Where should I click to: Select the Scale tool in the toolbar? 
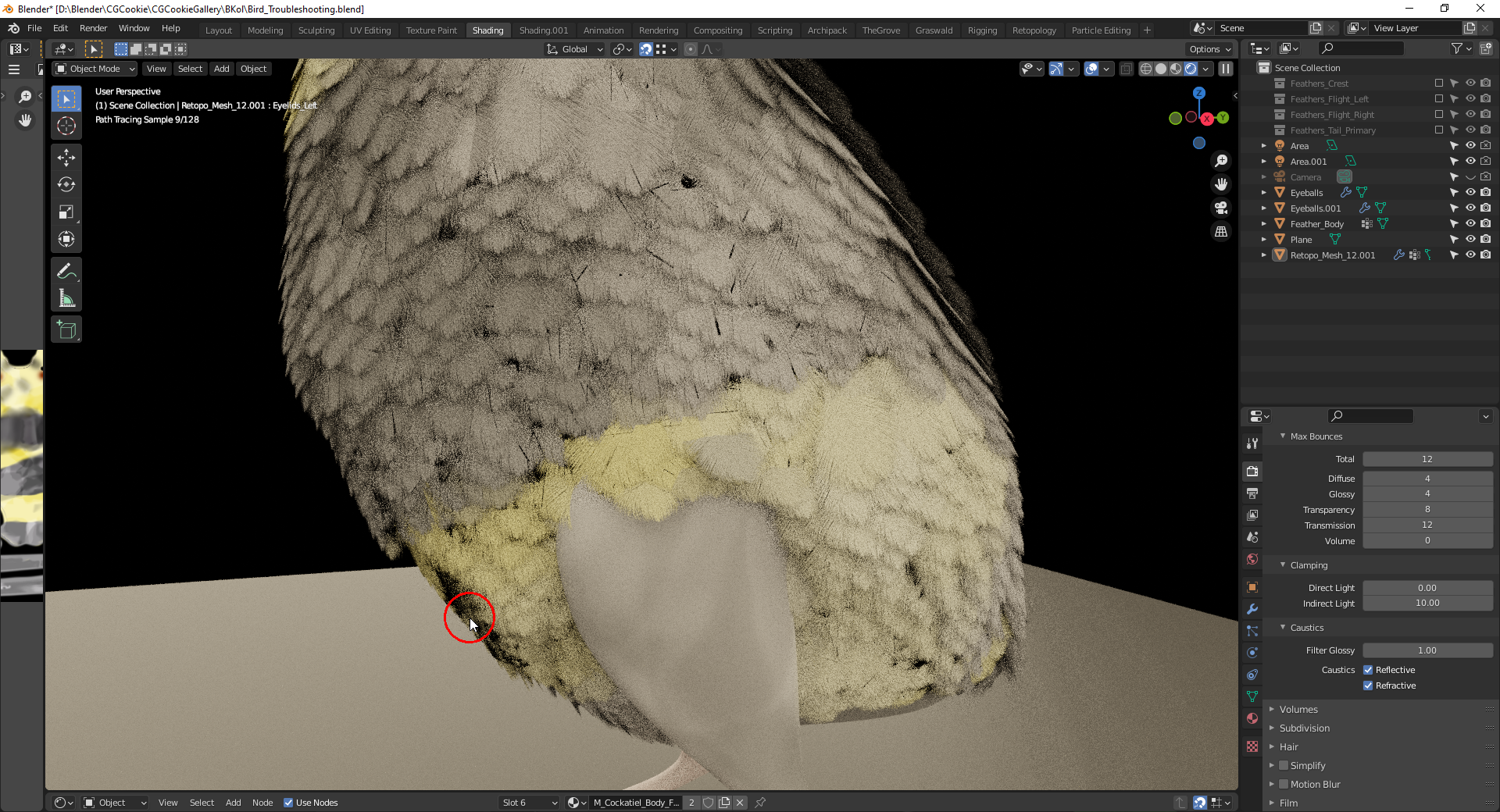click(x=66, y=212)
